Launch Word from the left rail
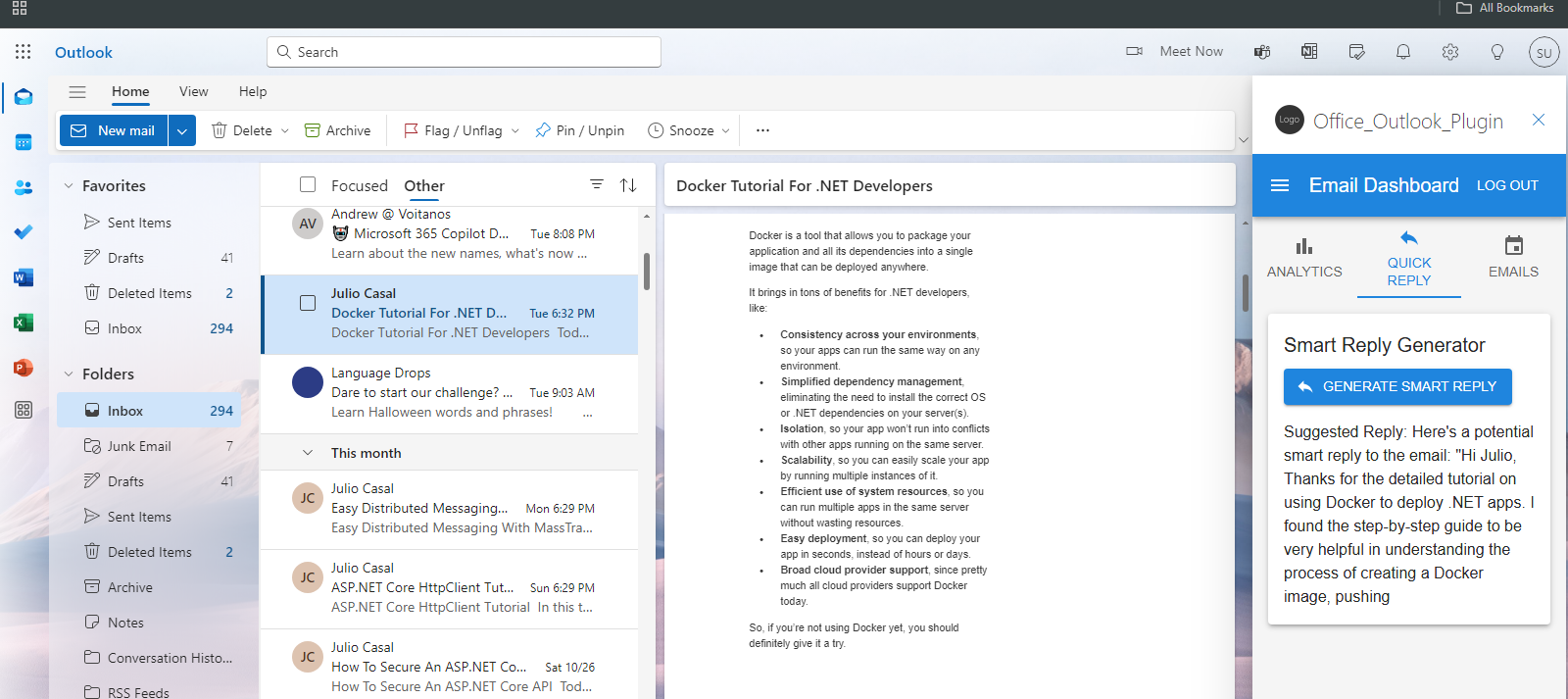Screen dimensions: 1568x699 click(24, 277)
